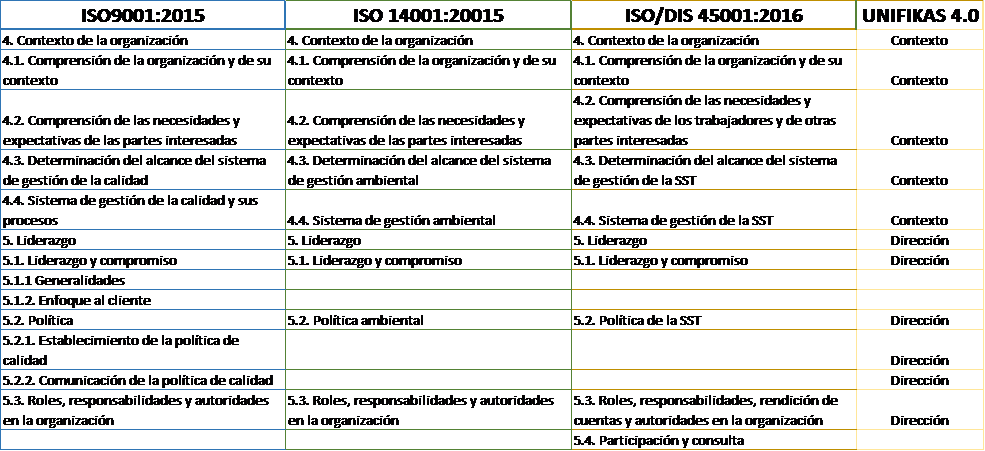Screen dimensions: 985x451
Task: Select 4.2 cell mentioning 'los trabajadores y de otras'
Action: [x=714, y=120]
